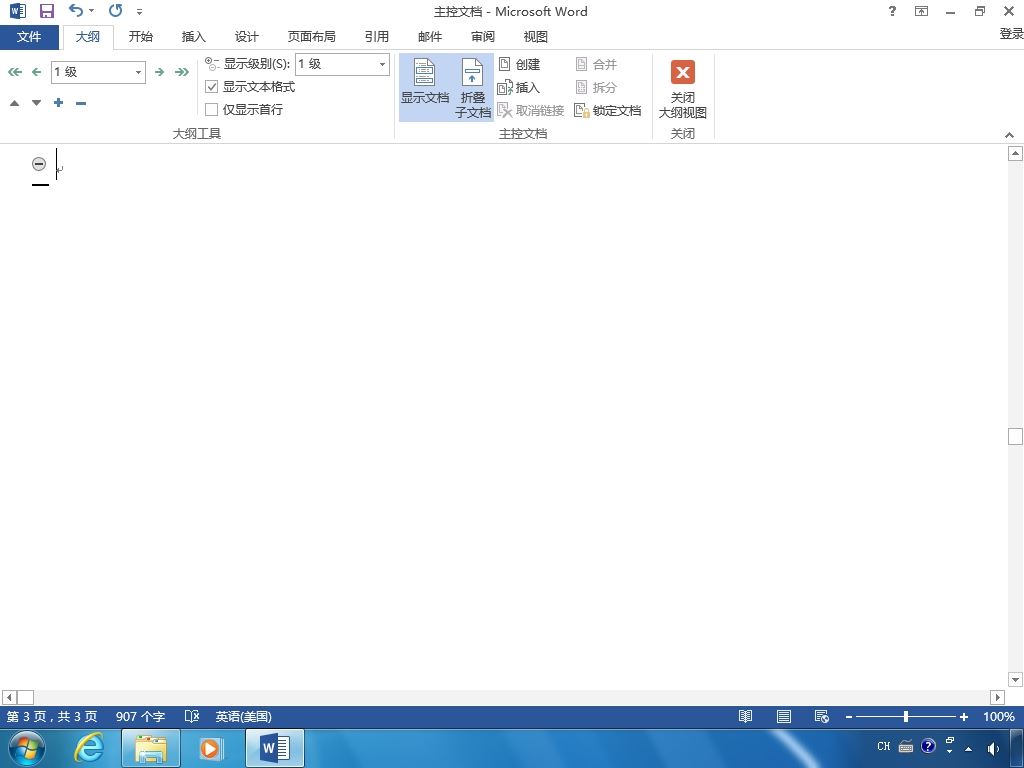The image size is (1024, 768).
Task: Open the 文件 tab
Action: click(29, 37)
